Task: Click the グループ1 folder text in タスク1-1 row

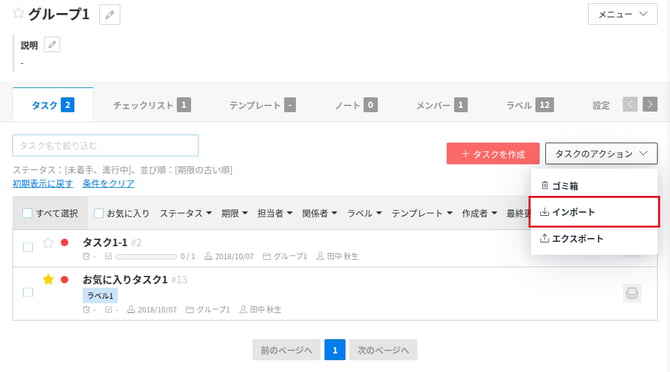Action: (290, 256)
